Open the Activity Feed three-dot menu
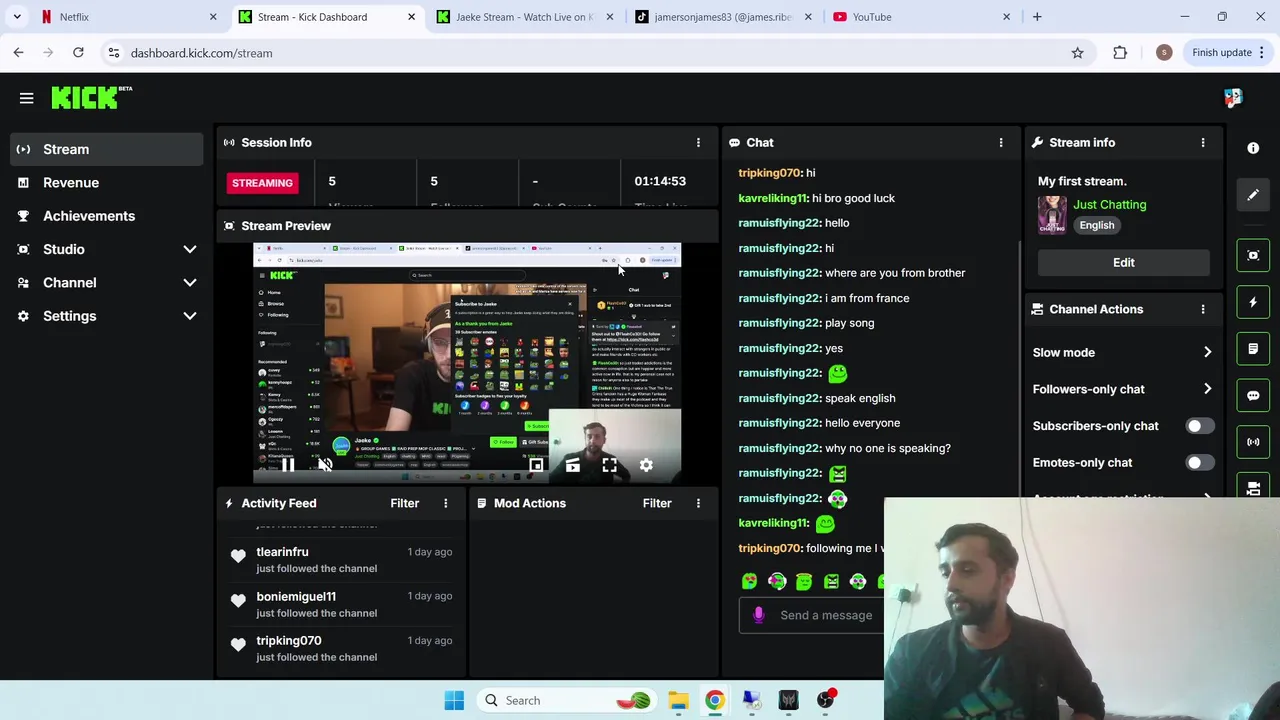 point(446,503)
